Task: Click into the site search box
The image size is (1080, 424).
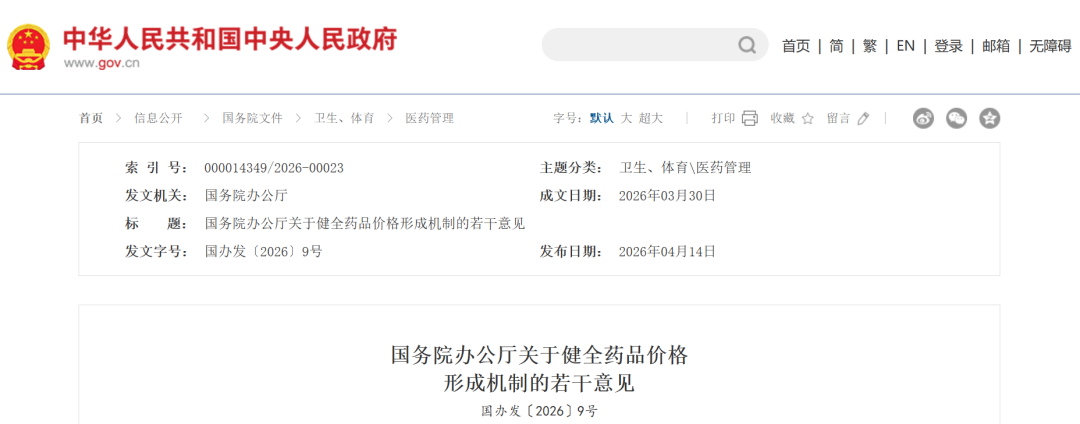Action: pyautogui.click(x=640, y=45)
